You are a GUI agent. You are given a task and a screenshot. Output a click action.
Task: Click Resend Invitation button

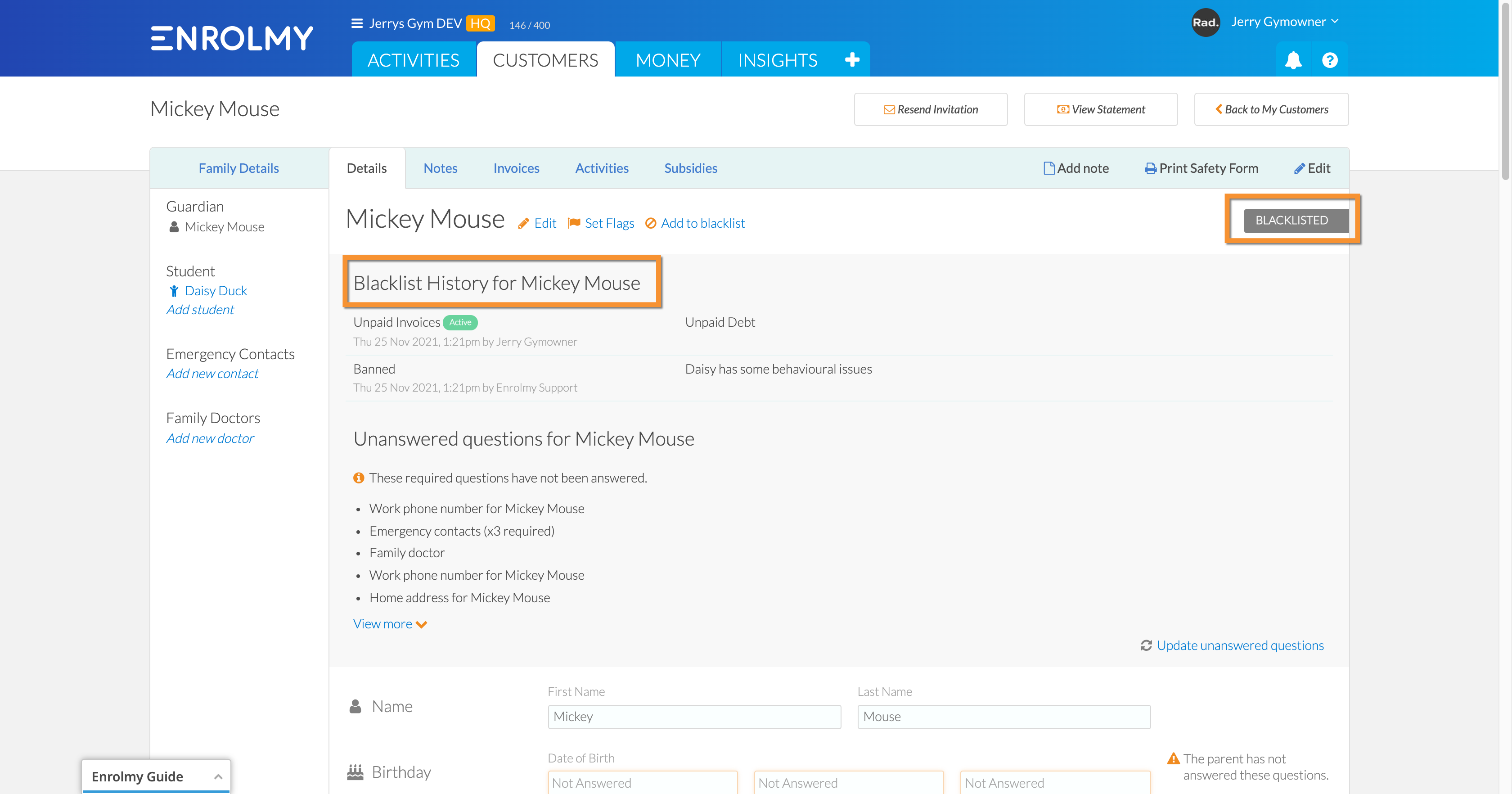click(x=930, y=109)
